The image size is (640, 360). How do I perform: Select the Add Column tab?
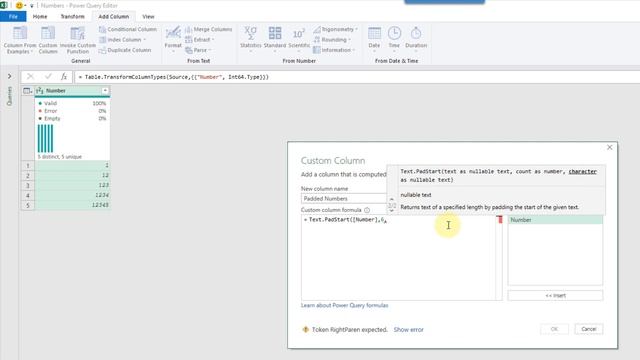[113, 16]
